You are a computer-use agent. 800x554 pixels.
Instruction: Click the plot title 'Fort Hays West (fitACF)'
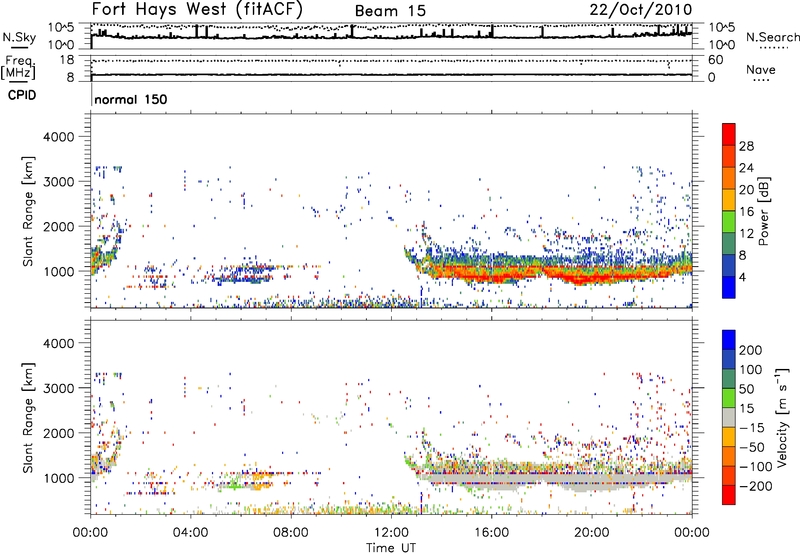[x=197, y=10]
